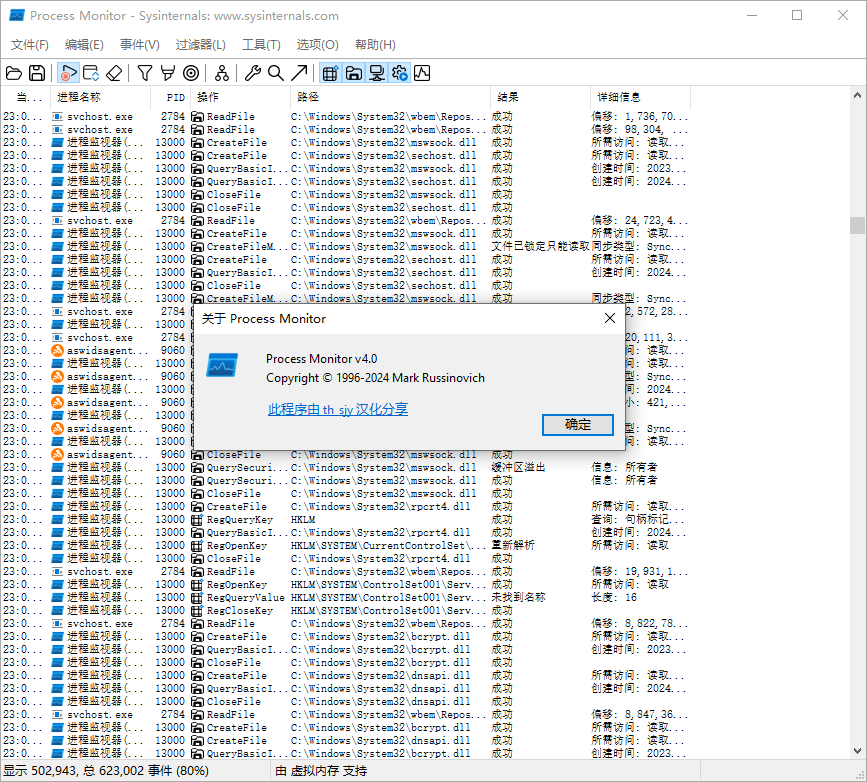Open the 此程序由 th_sjy 汉化分享 link
This screenshot has height=782, width=867.
click(x=338, y=409)
